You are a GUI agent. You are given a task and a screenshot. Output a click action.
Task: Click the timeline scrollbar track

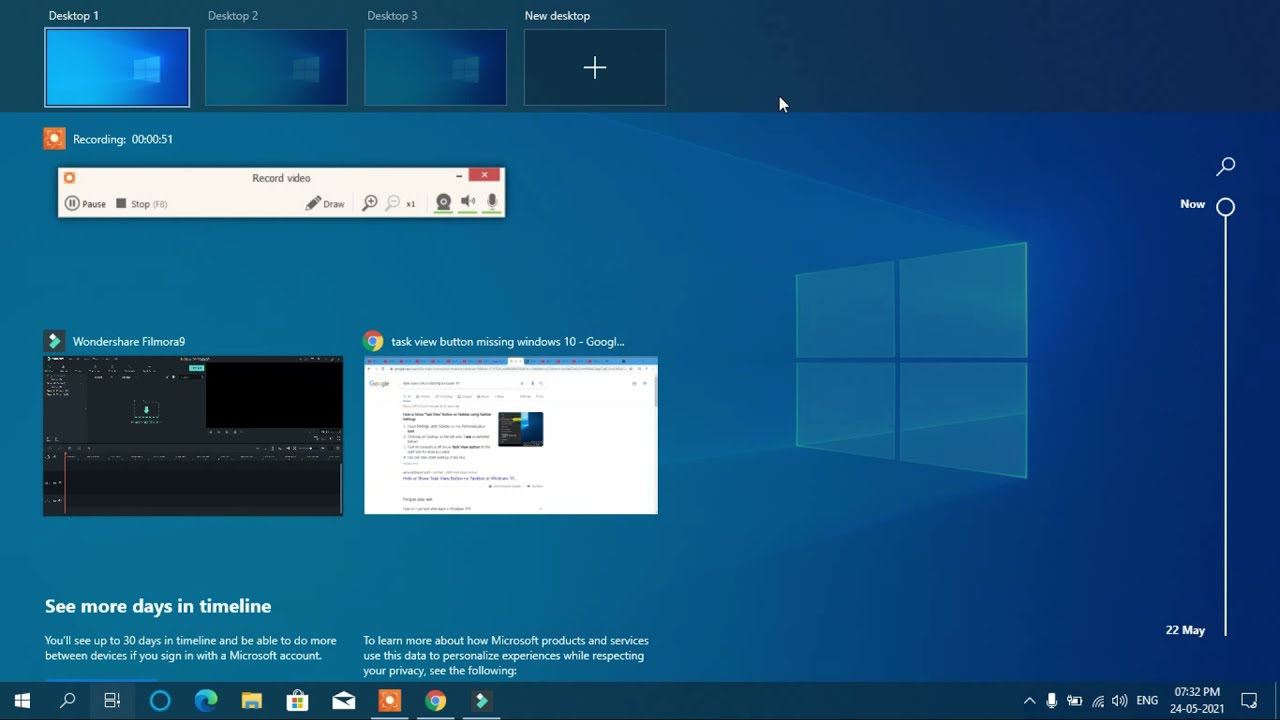pos(1226,425)
